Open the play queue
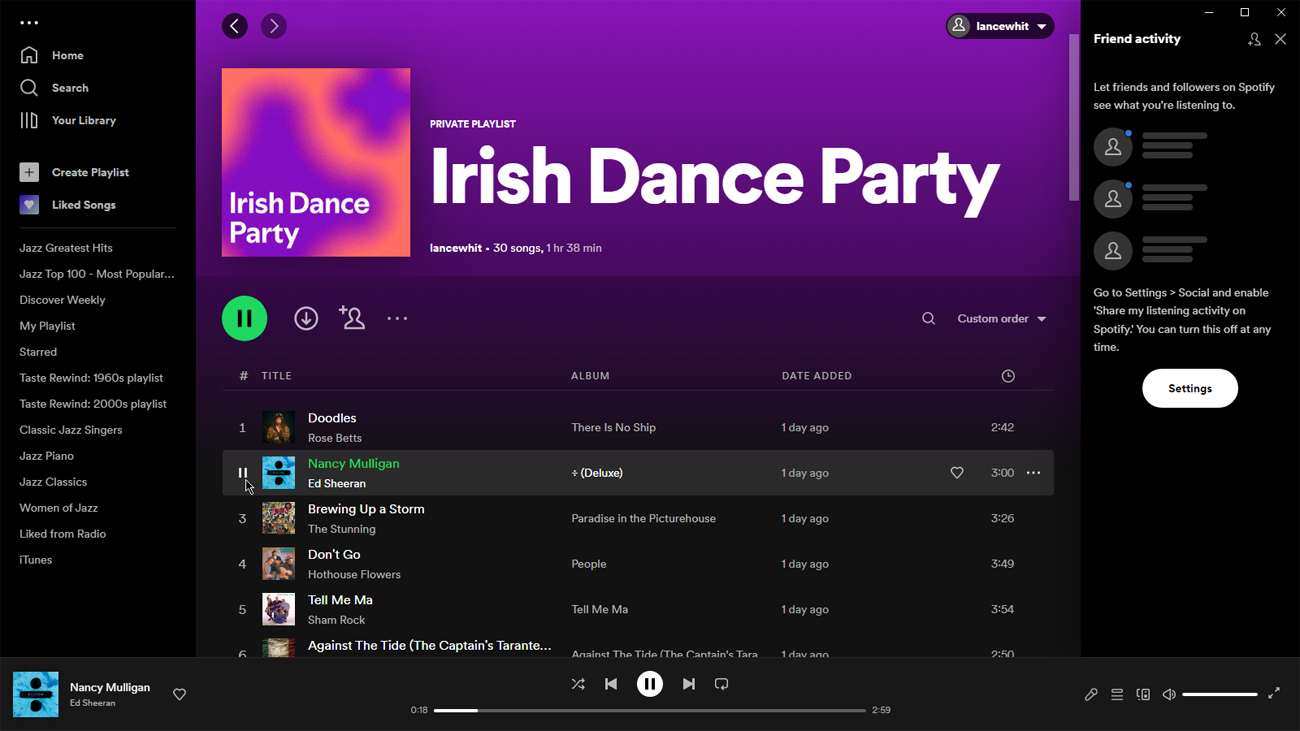The width and height of the screenshot is (1300, 731). coord(1117,695)
